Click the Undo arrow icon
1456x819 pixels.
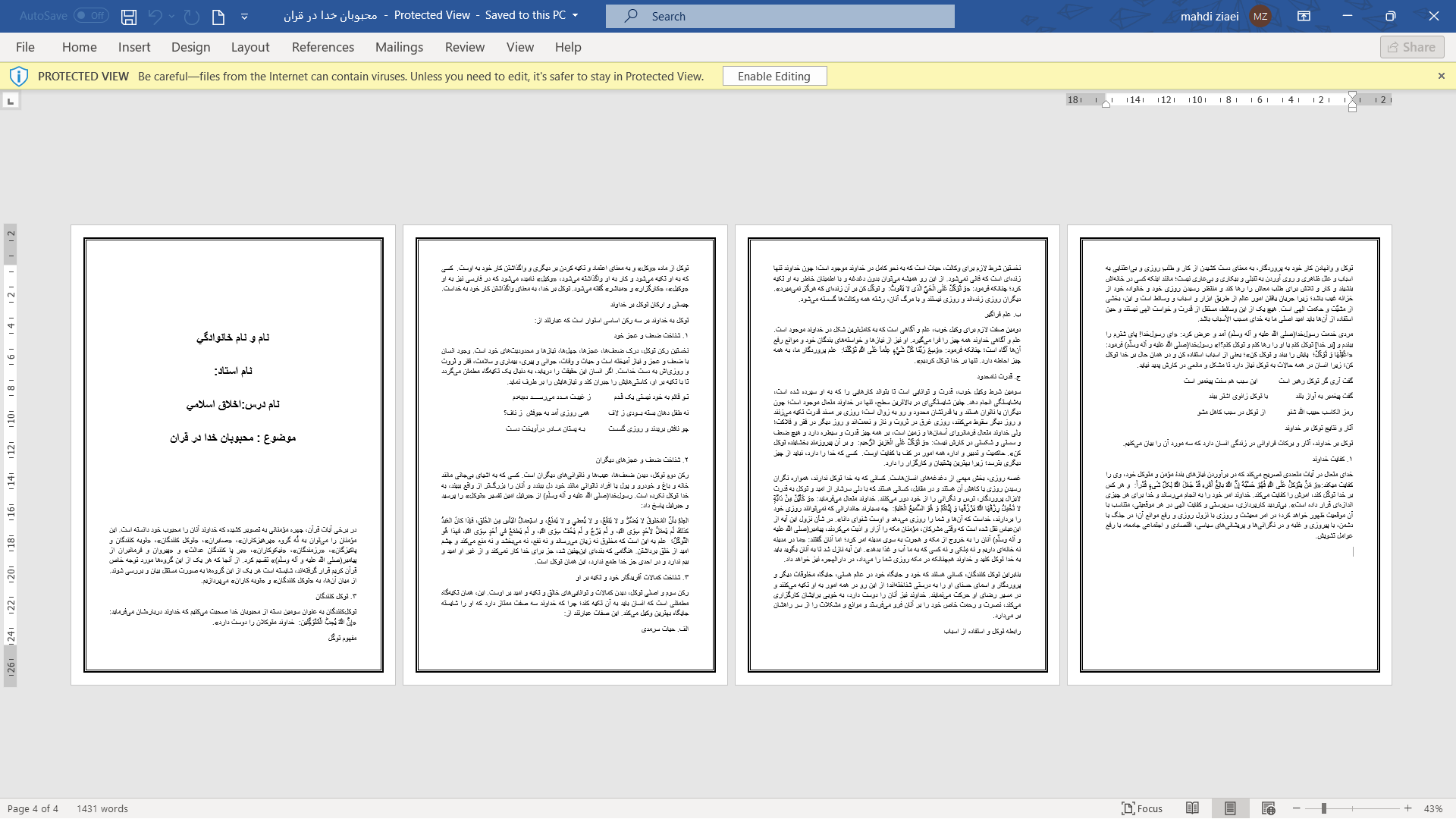(x=155, y=16)
